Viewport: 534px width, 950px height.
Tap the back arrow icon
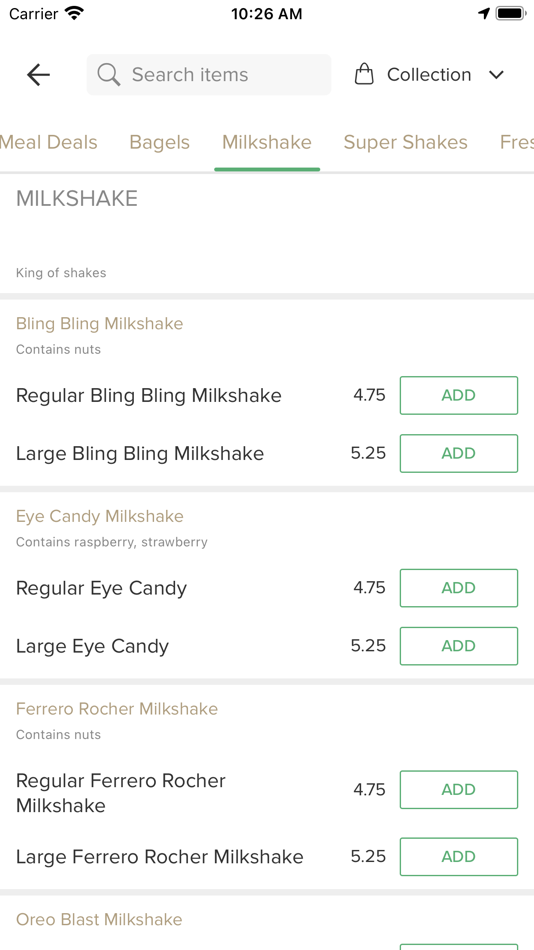point(38,75)
